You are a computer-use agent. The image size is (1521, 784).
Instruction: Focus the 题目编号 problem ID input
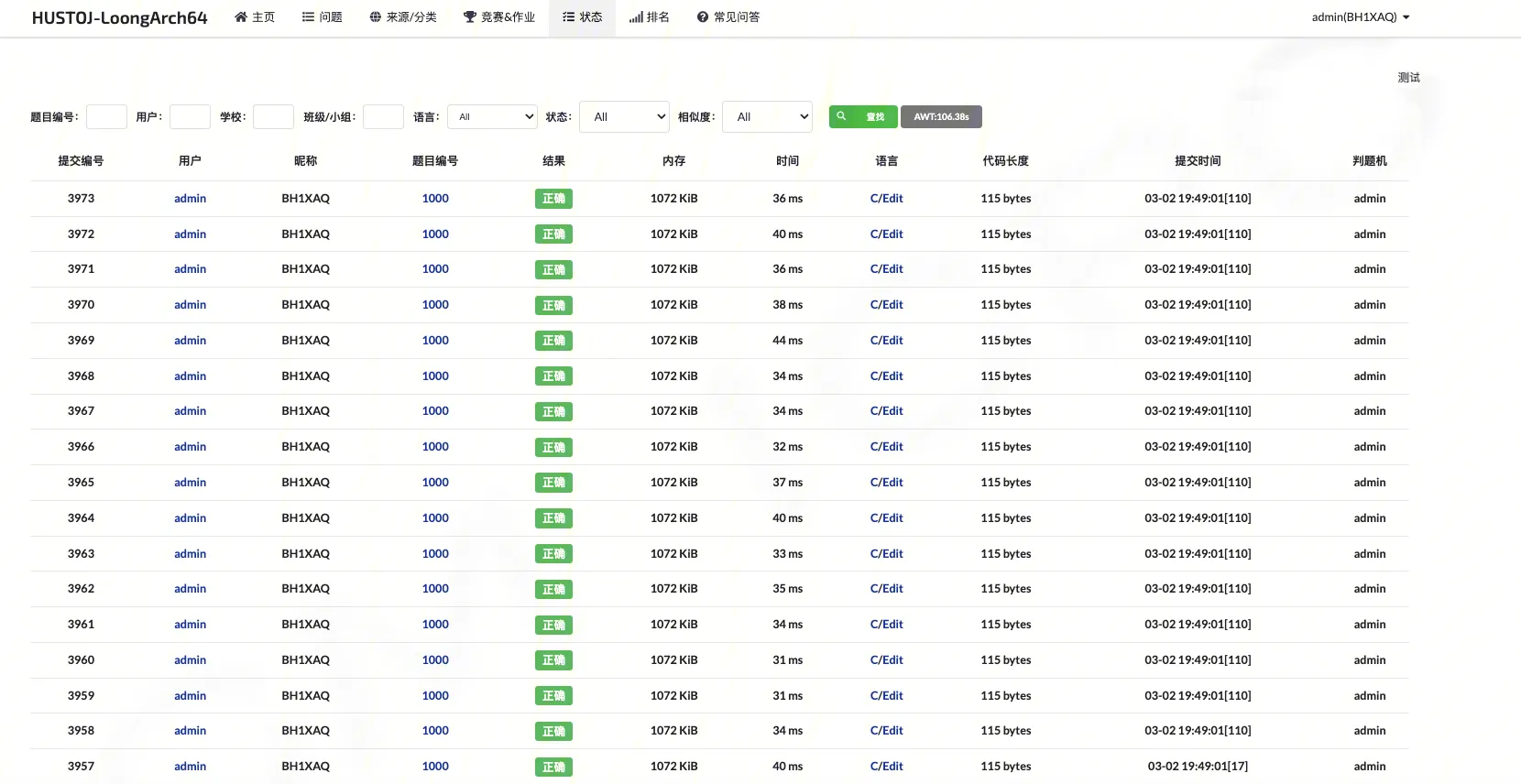point(106,117)
